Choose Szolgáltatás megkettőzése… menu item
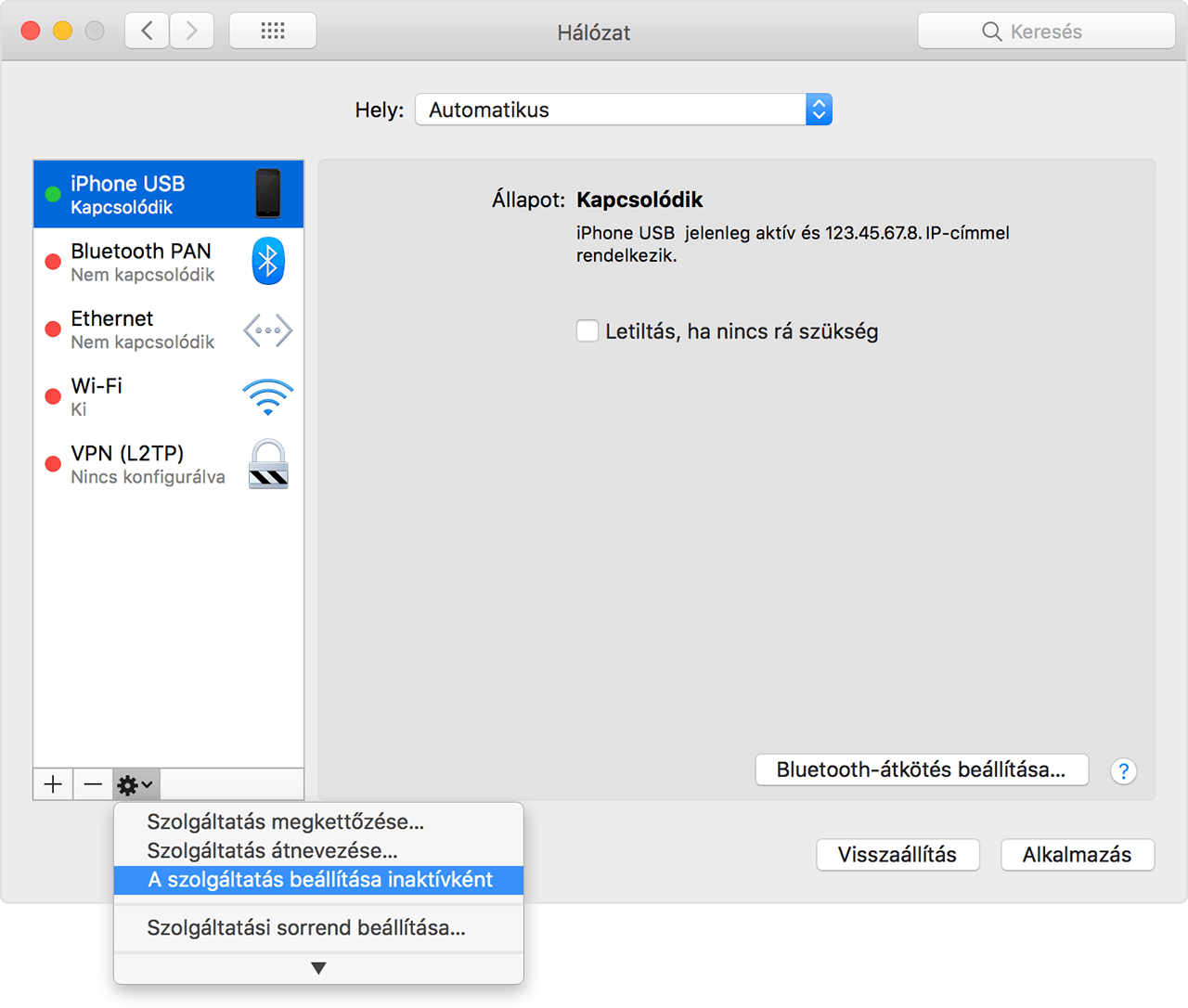The image size is (1188, 1008). coord(318,821)
